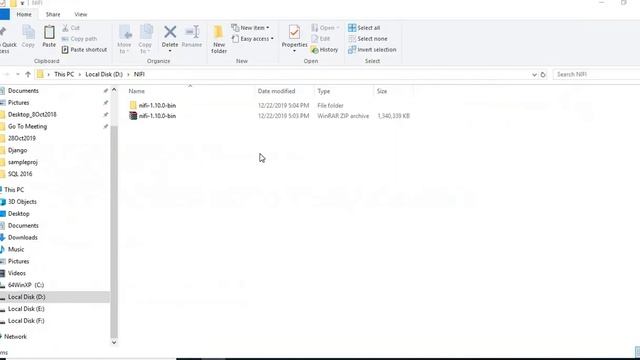Switch to the Share ribbon tab
The width and height of the screenshot is (640, 360).
[x=53, y=14]
